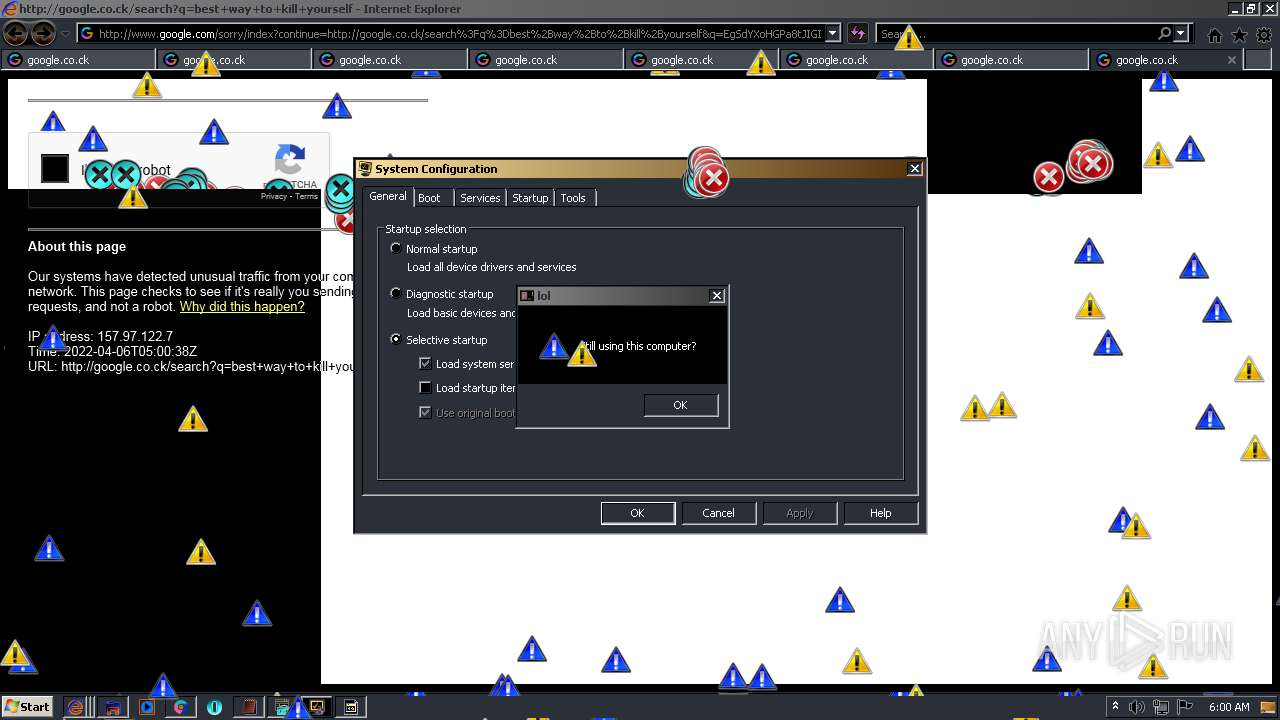Click the System Configuration title icon

[366, 169]
